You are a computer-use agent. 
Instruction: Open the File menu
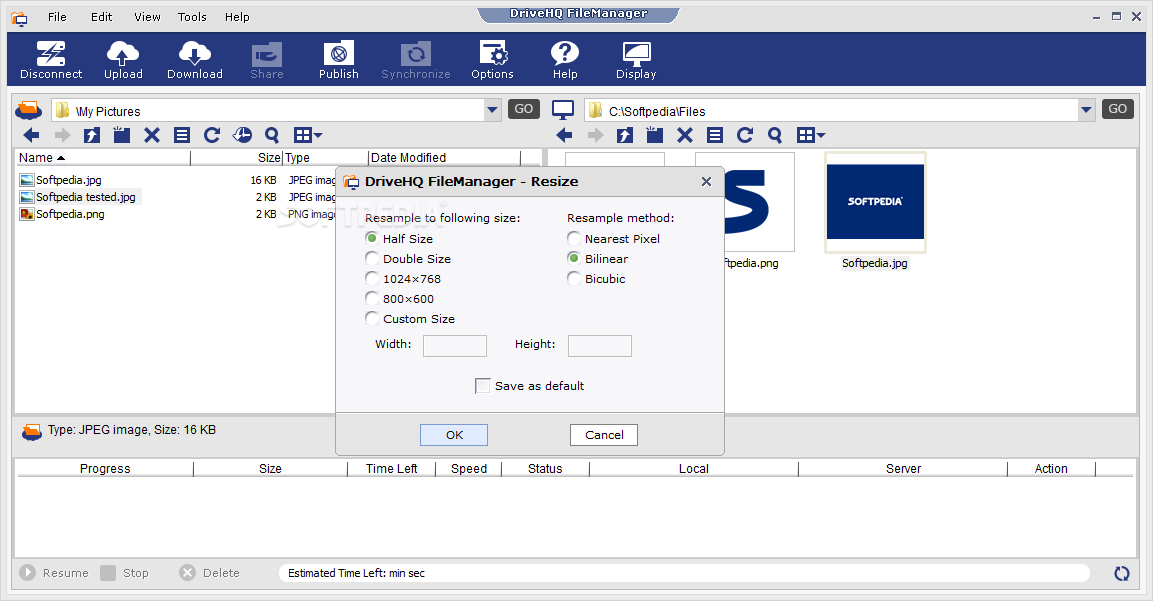(57, 17)
